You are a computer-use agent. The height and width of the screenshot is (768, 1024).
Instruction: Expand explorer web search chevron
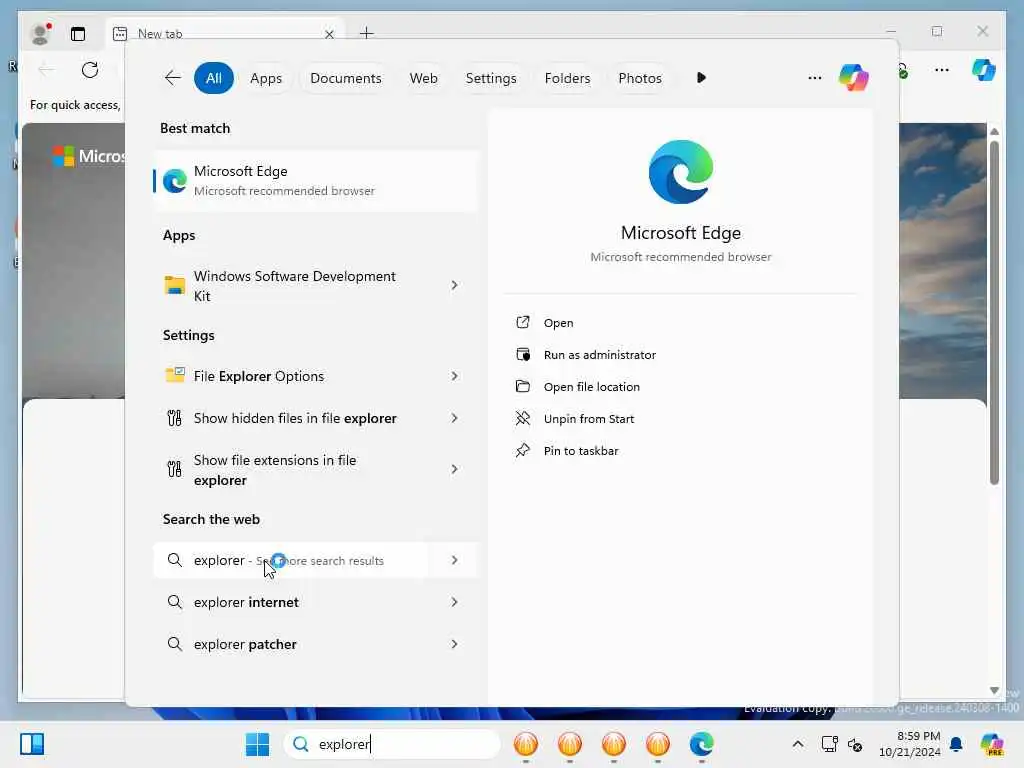point(455,560)
